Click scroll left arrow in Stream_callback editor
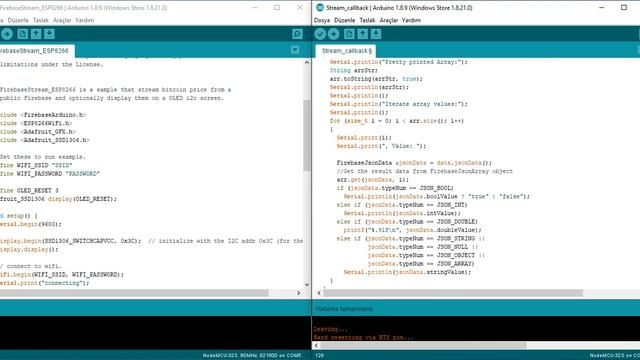The height and width of the screenshot is (360, 640). 319,293
